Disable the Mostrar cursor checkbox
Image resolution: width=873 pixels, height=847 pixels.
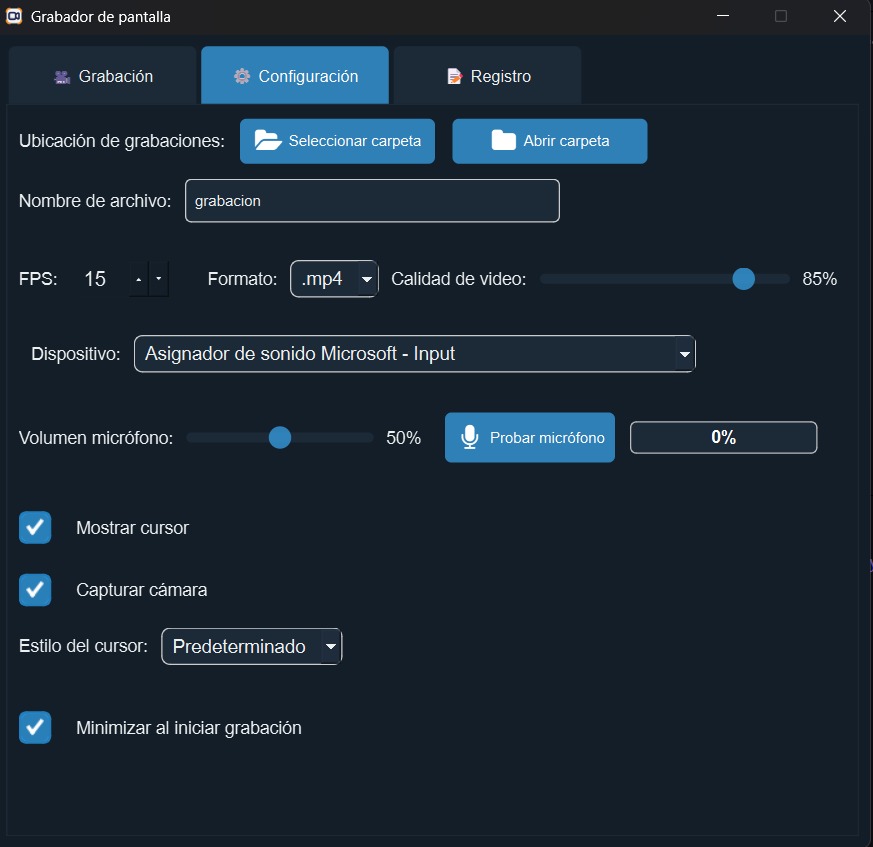pos(35,527)
